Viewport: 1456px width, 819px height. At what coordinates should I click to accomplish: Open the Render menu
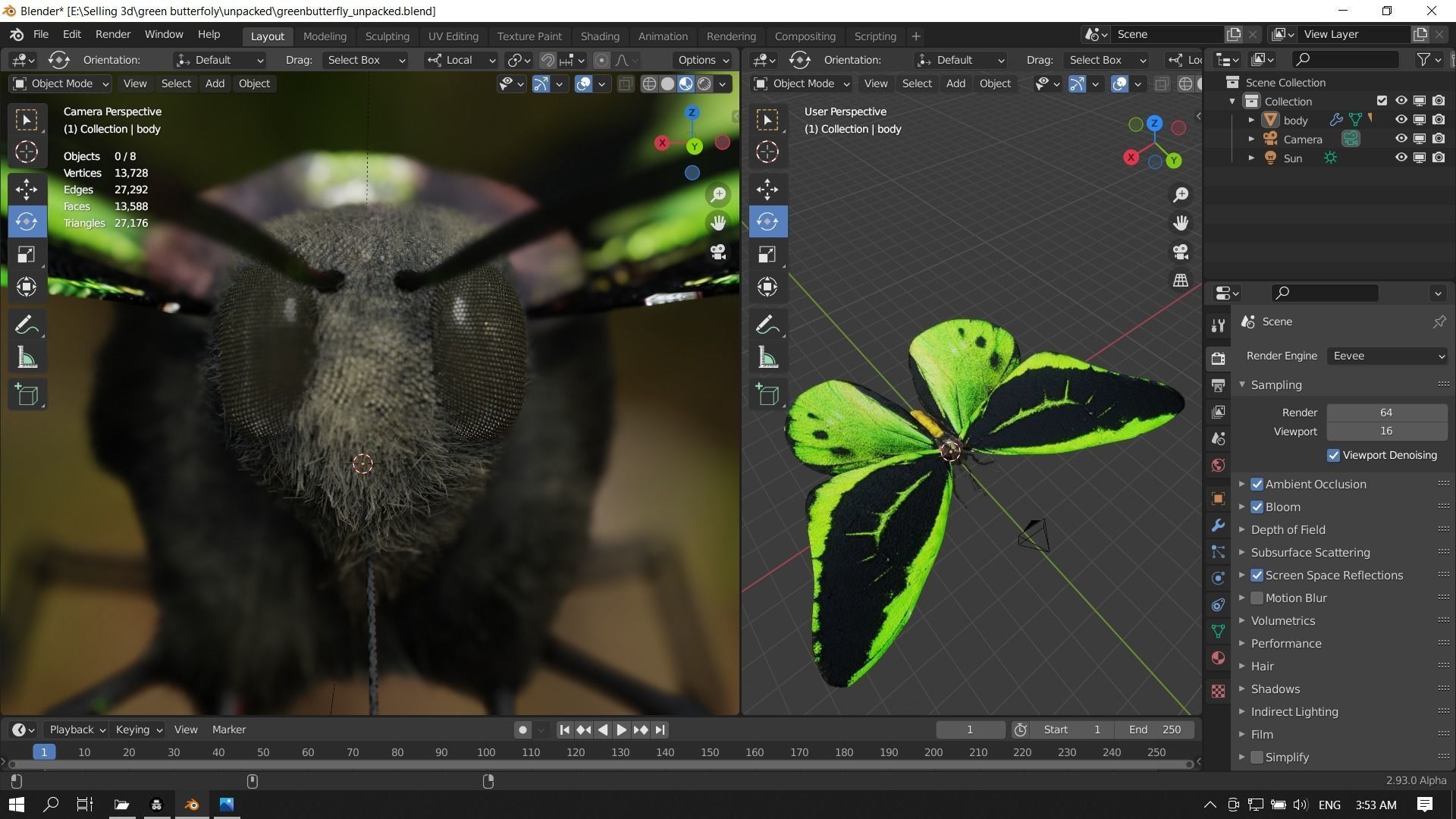pyautogui.click(x=113, y=35)
